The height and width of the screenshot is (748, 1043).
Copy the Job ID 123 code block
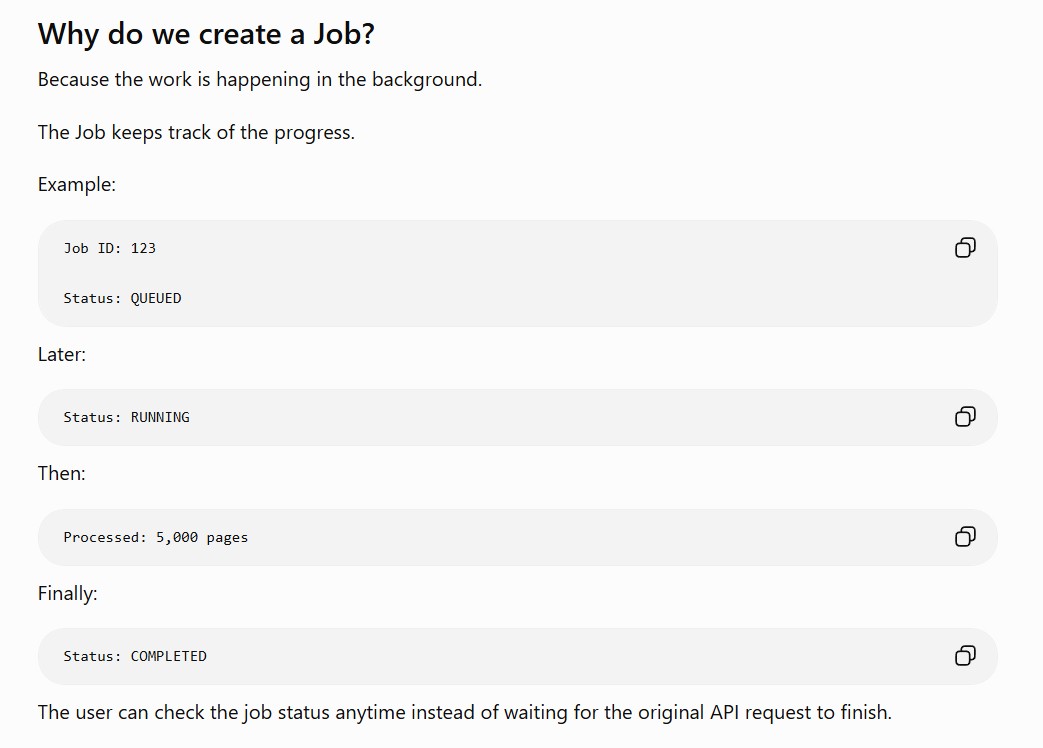(965, 247)
